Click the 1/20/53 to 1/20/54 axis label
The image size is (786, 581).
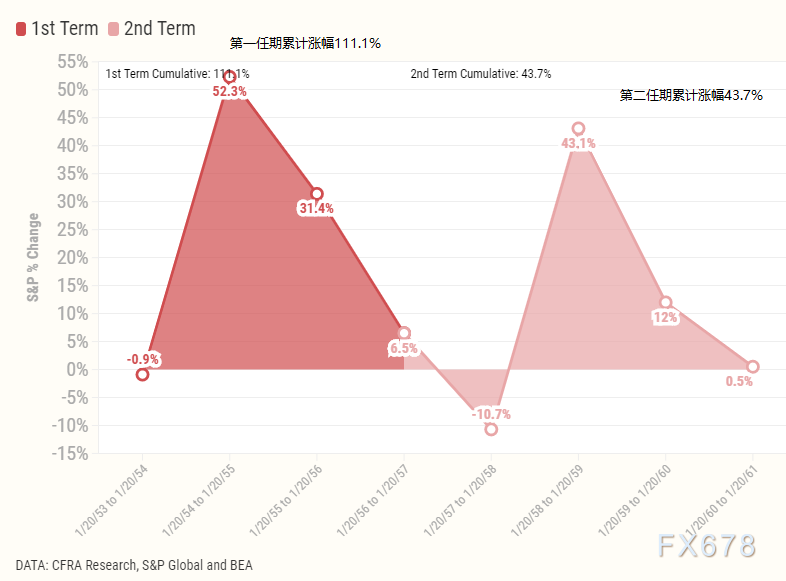(115, 497)
